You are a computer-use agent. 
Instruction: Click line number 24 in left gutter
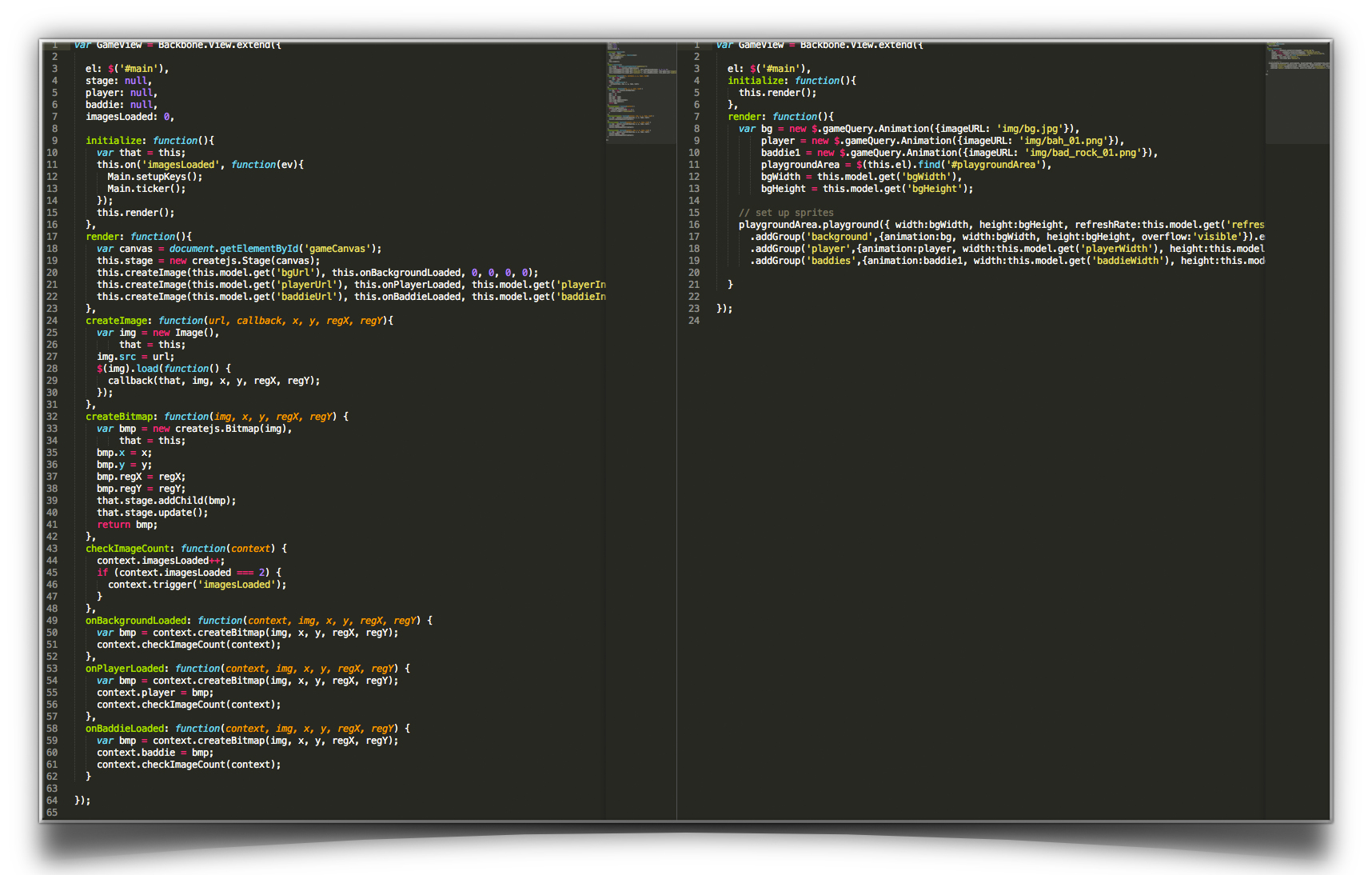(x=52, y=321)
